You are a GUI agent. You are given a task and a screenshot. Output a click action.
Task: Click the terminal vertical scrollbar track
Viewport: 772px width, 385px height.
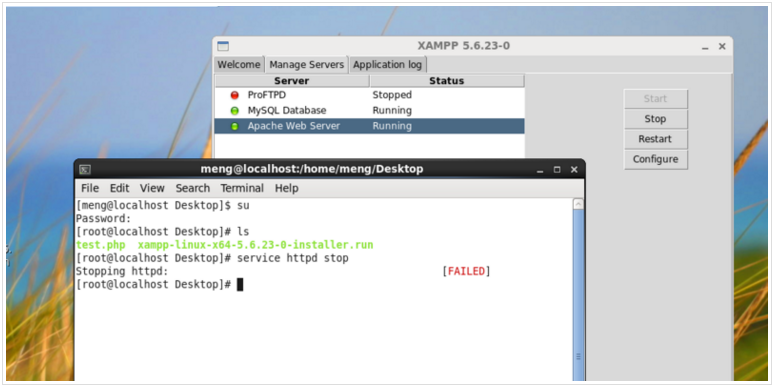pos(579,295)
